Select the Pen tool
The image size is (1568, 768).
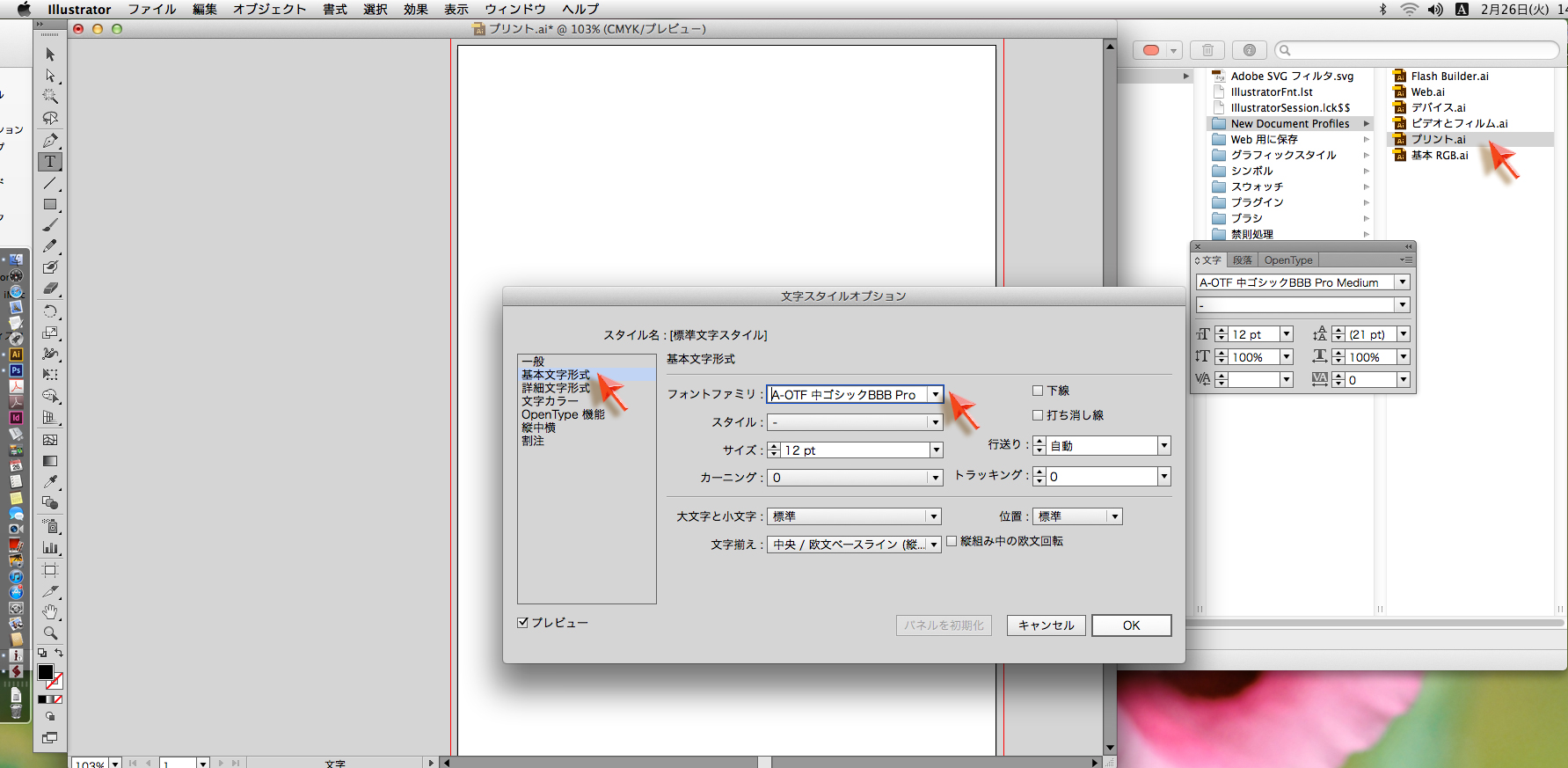tap(50, 141)
